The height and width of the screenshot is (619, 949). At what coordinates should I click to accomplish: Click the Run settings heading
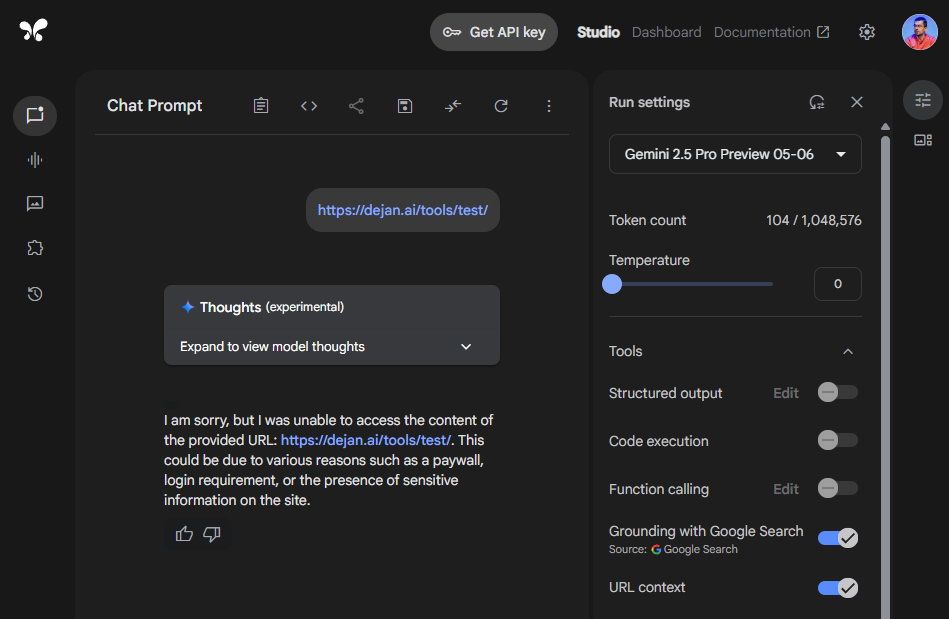point(649,102)
